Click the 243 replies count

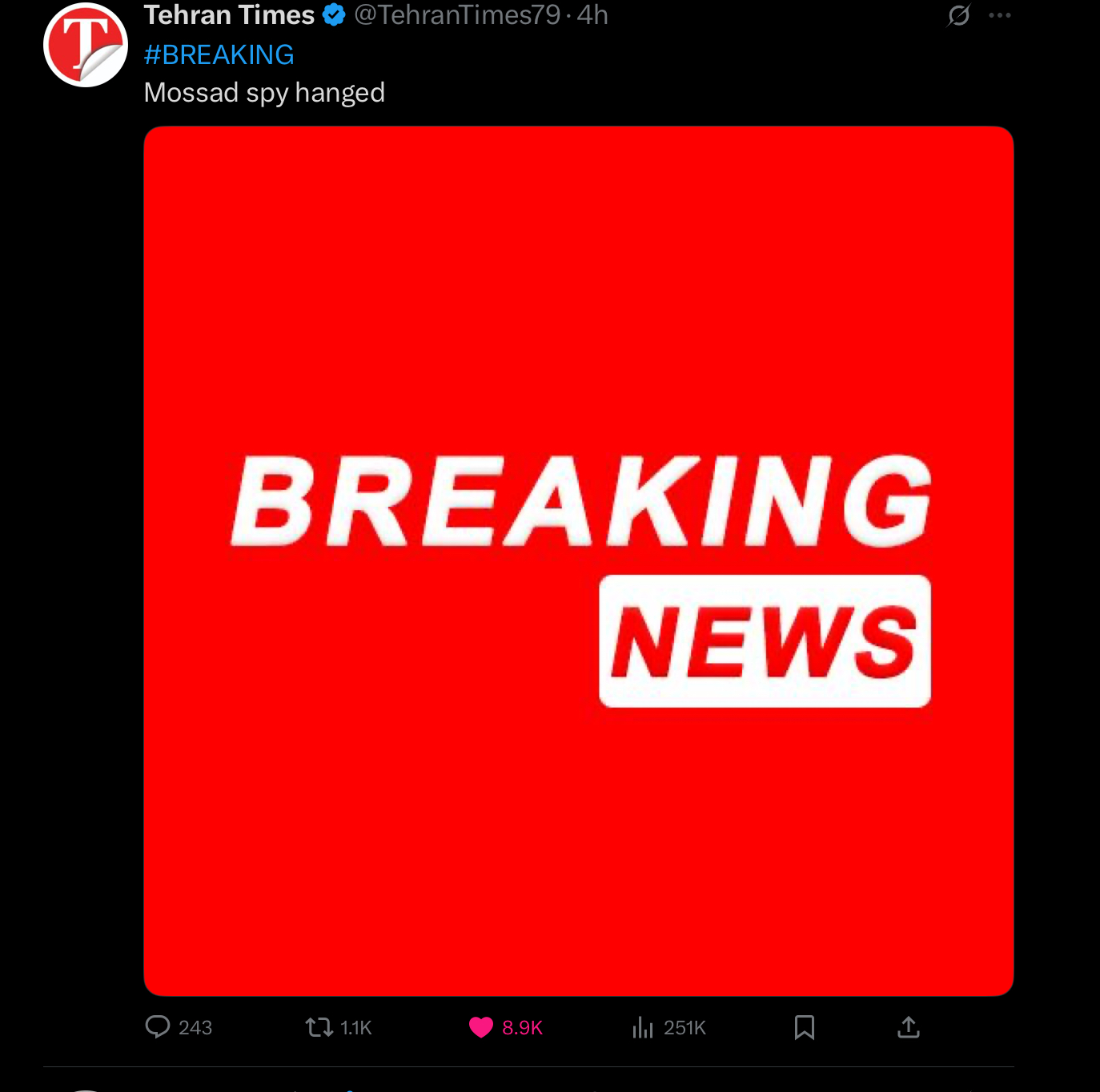pos(195,1028)
